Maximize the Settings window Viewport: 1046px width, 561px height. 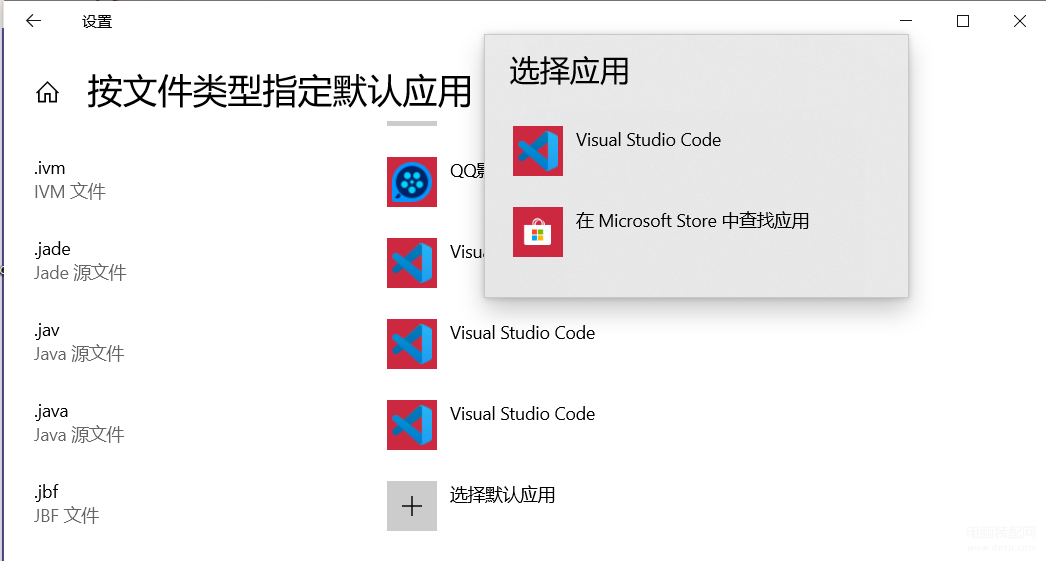[963, 21]
